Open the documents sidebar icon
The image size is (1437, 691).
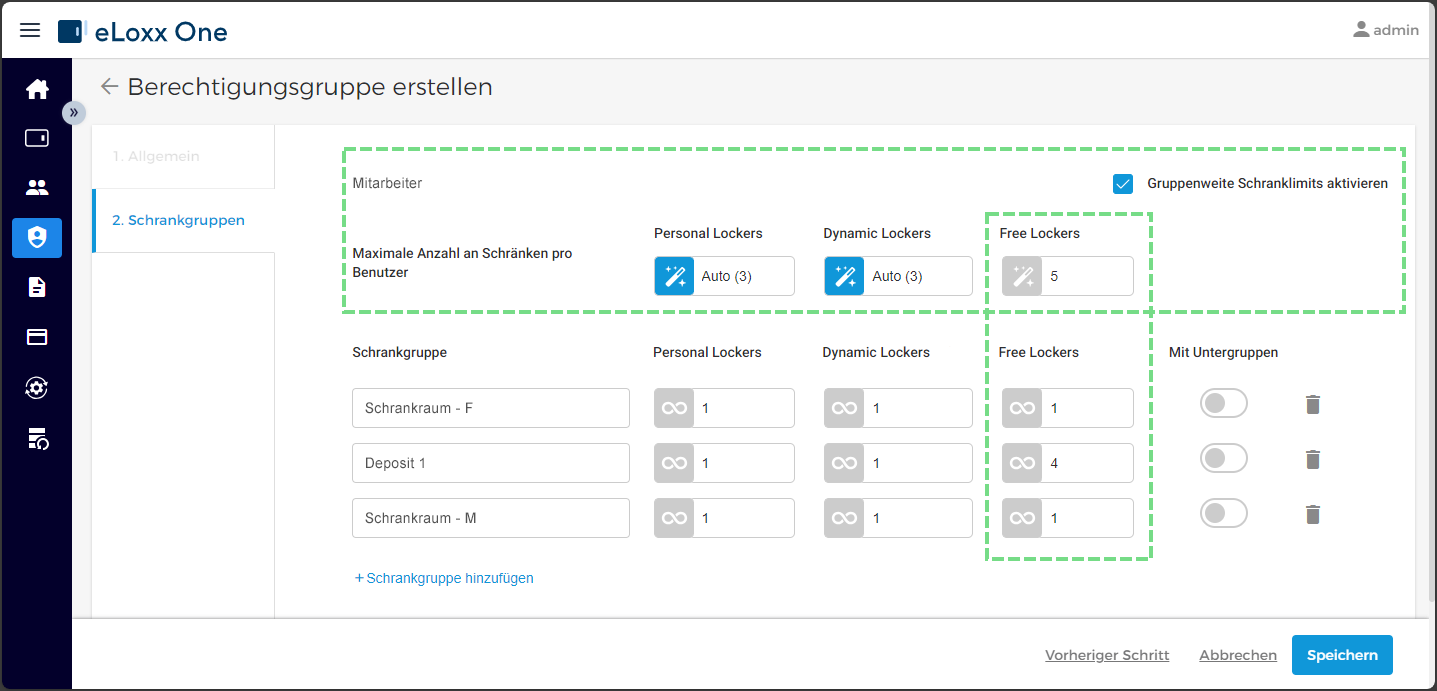37,287
